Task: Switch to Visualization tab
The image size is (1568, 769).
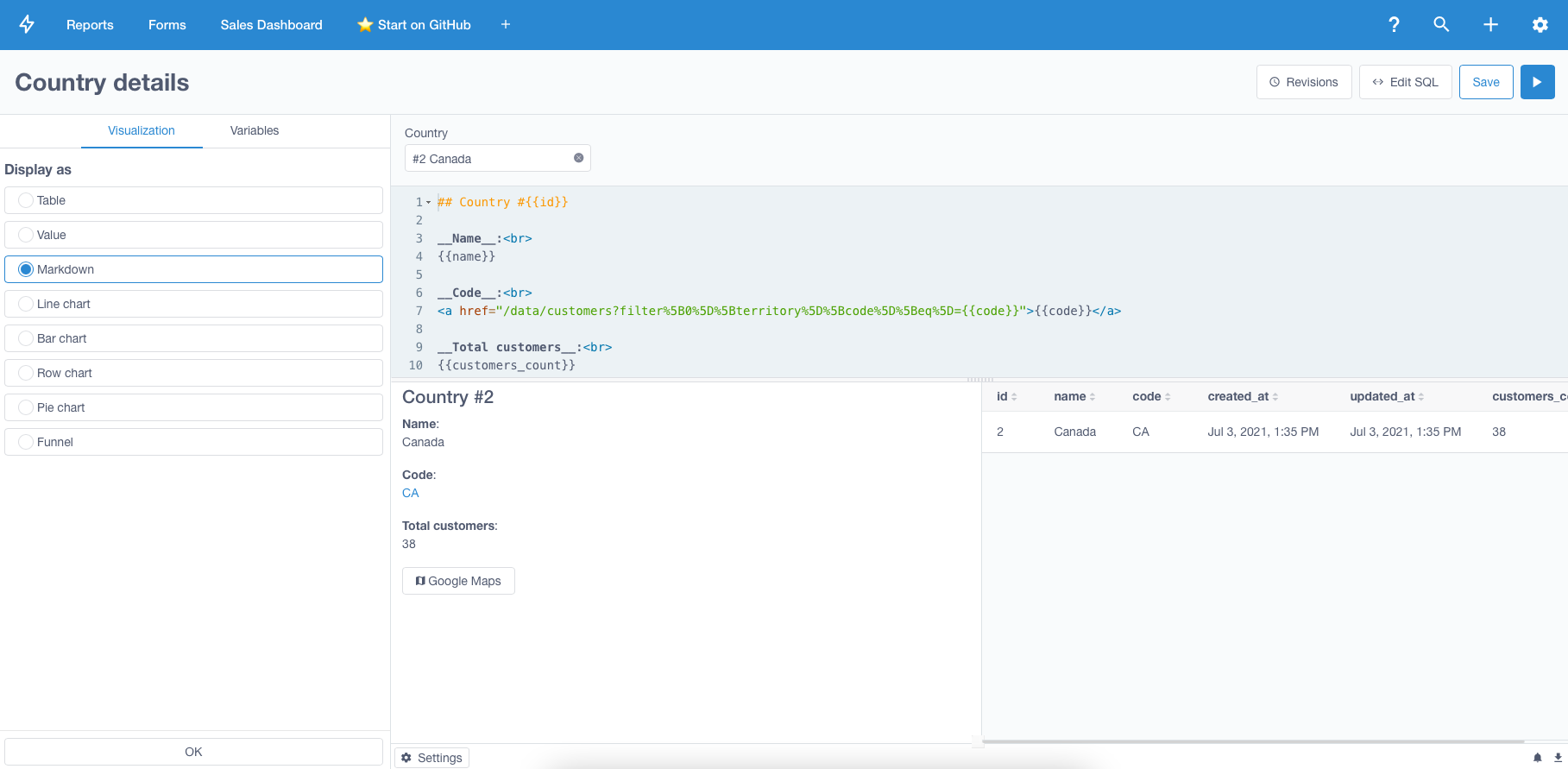Action: [x=142, y=130]
